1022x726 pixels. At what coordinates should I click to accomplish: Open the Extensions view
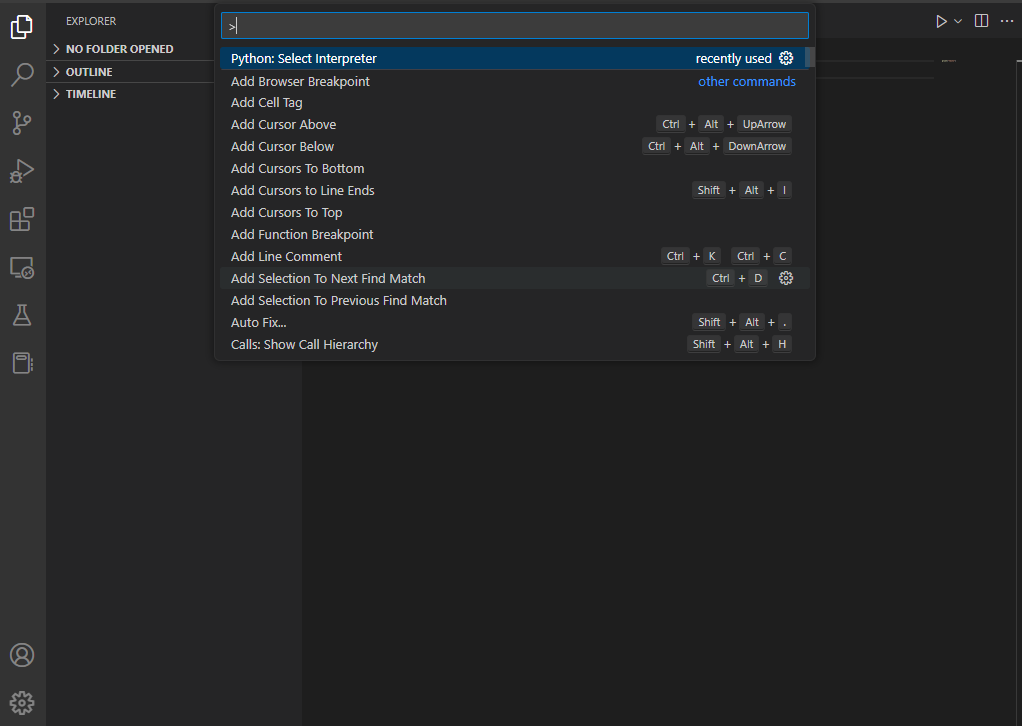pyautogui.click(x=22, y=219)
